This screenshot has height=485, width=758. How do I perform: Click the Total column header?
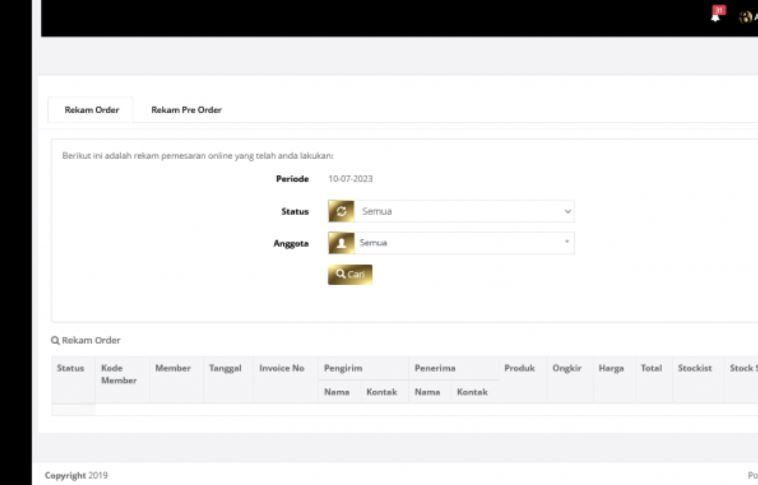coord(651,368)
